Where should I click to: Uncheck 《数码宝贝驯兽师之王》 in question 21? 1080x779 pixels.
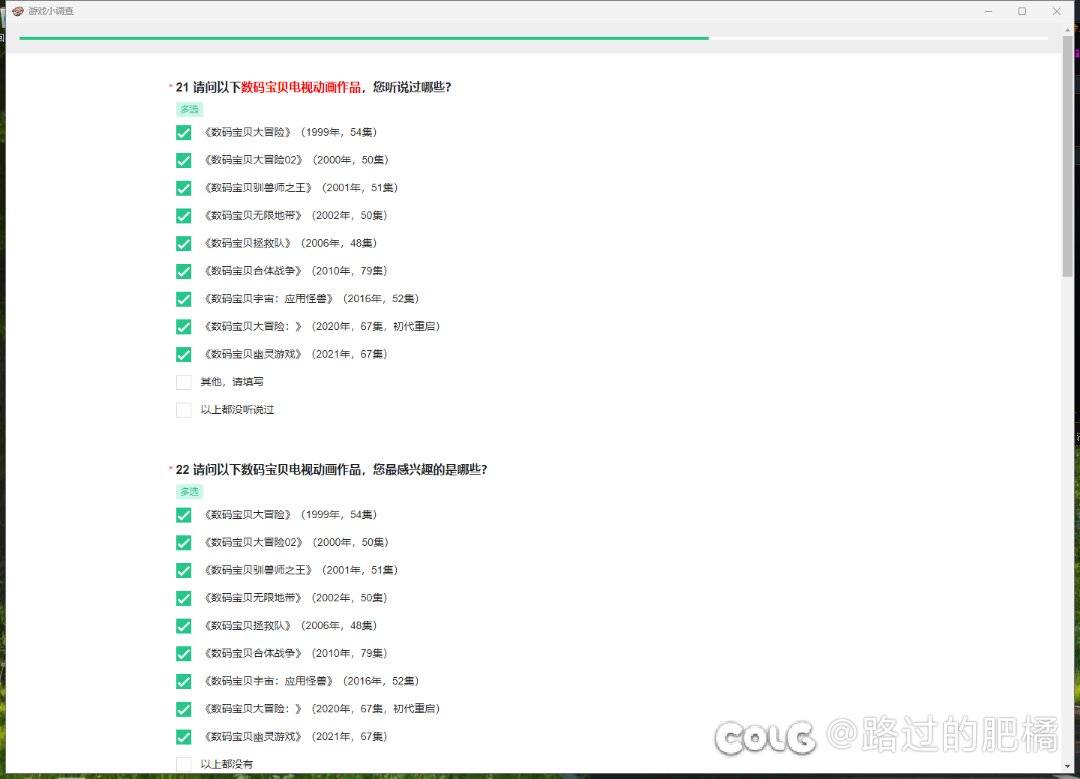coord(183,188)
